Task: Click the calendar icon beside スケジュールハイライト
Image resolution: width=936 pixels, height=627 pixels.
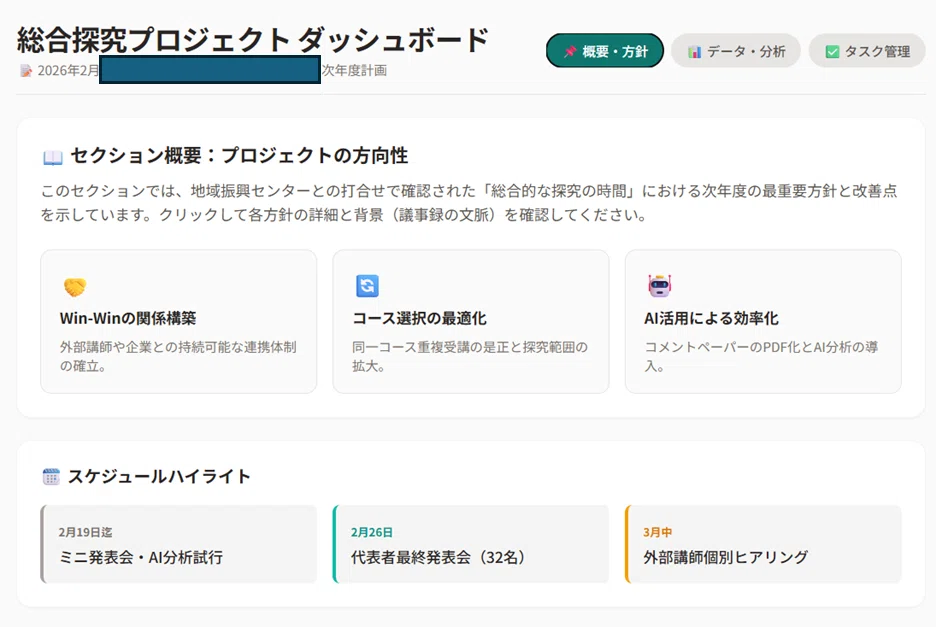Action: (x=51, y=477)
